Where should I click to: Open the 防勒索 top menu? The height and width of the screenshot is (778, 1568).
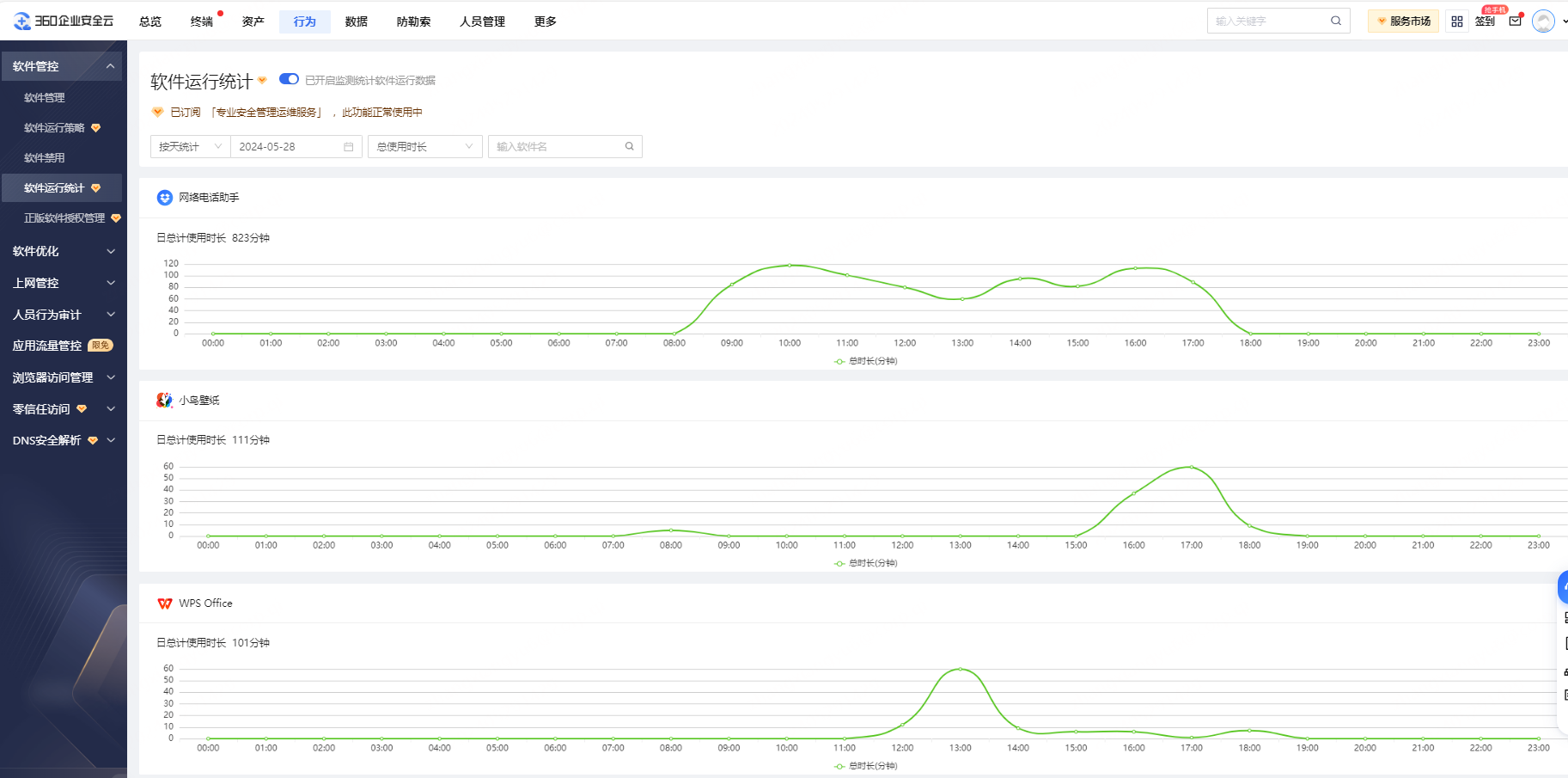[413, 21]
